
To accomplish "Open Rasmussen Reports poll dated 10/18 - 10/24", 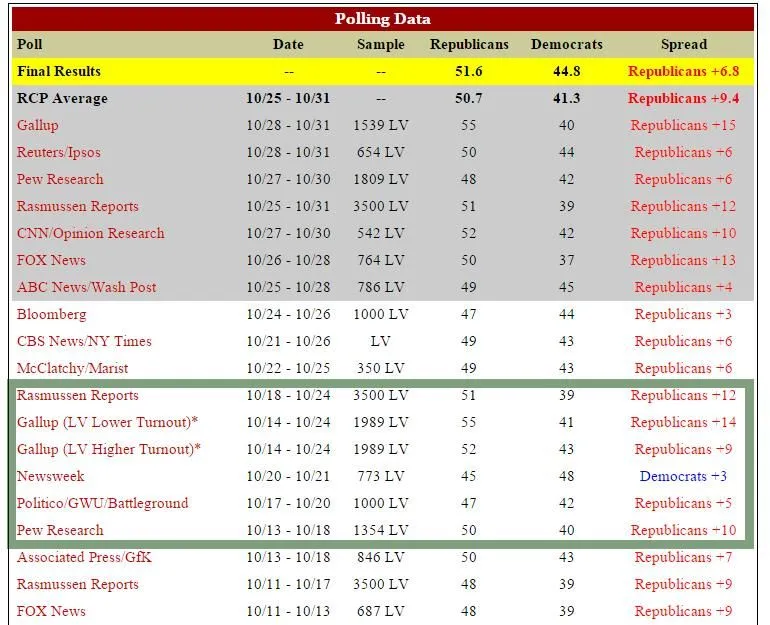I will click(78, 395).
